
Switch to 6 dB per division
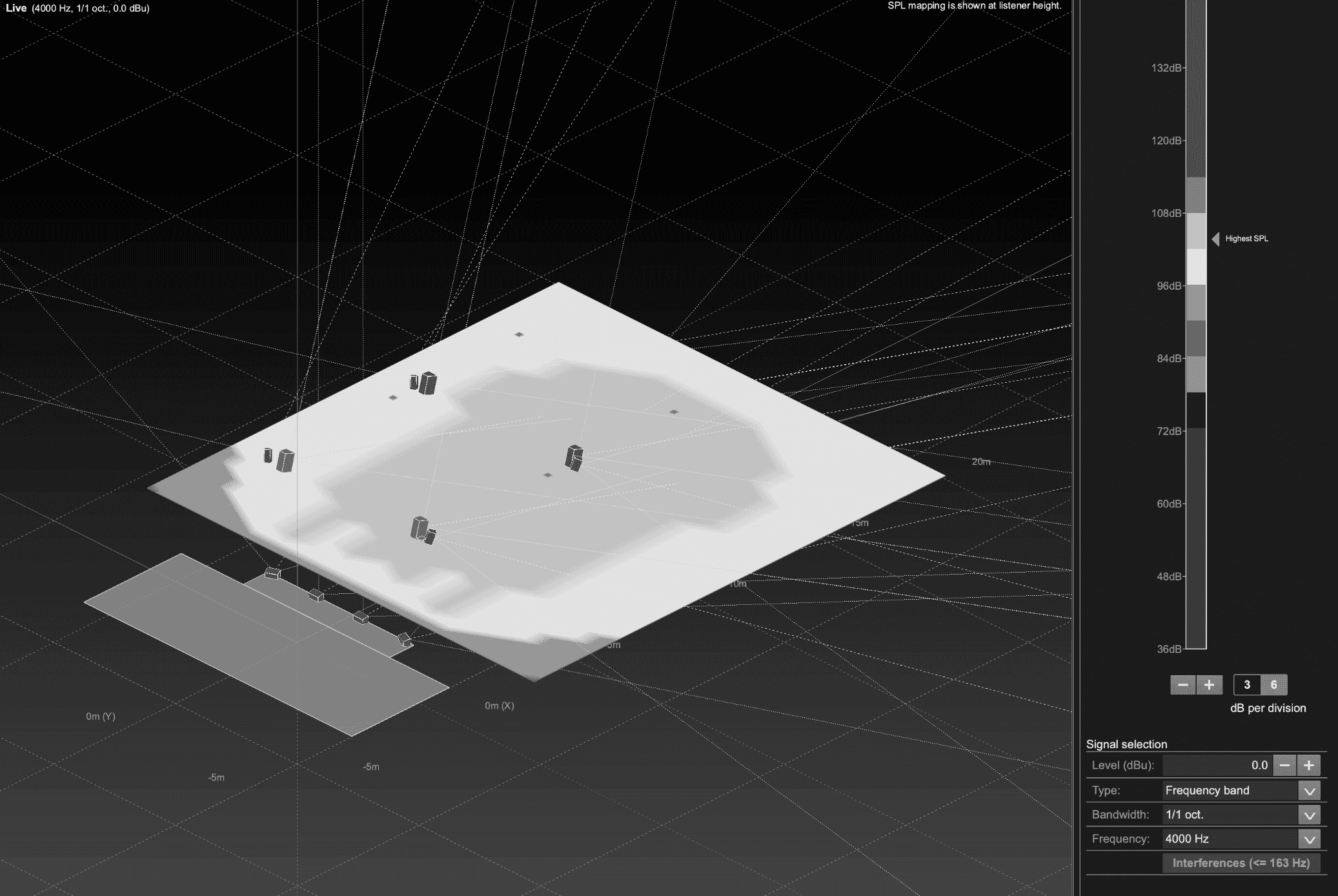click(1273, 685)
